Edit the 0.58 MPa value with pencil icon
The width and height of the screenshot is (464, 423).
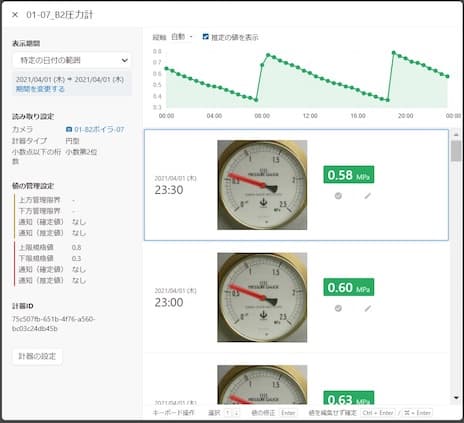pyautogui.click(x=367, y=196)
